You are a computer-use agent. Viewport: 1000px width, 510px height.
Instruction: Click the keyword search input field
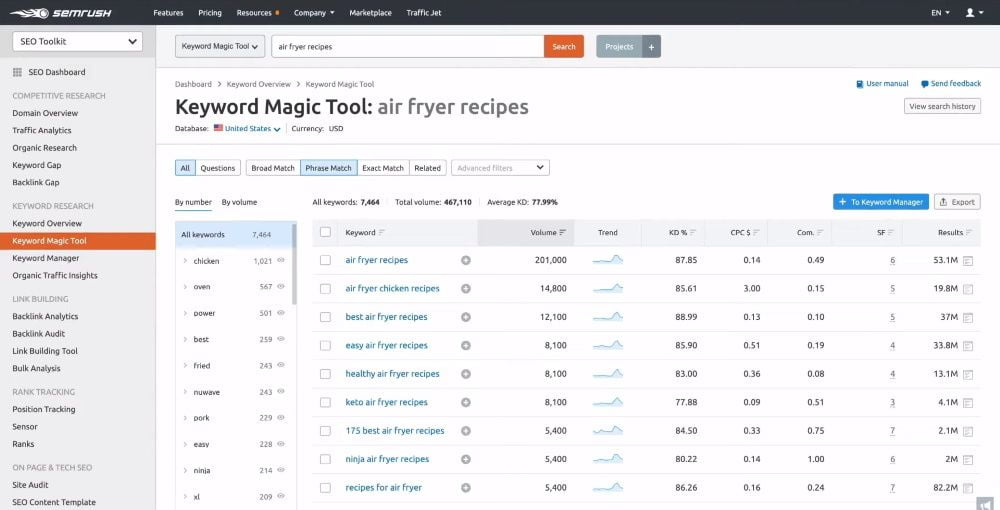tap(408, 47)
